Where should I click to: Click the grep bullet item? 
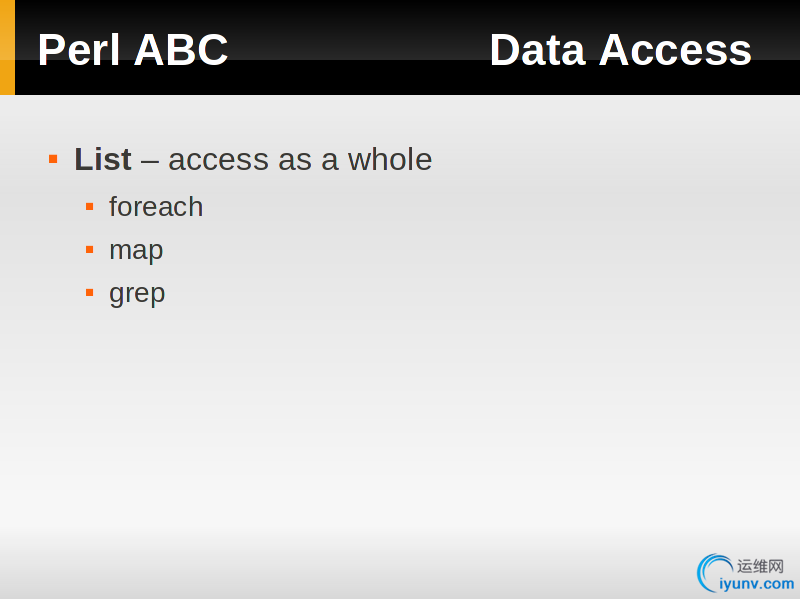click(x=137, y=294)
